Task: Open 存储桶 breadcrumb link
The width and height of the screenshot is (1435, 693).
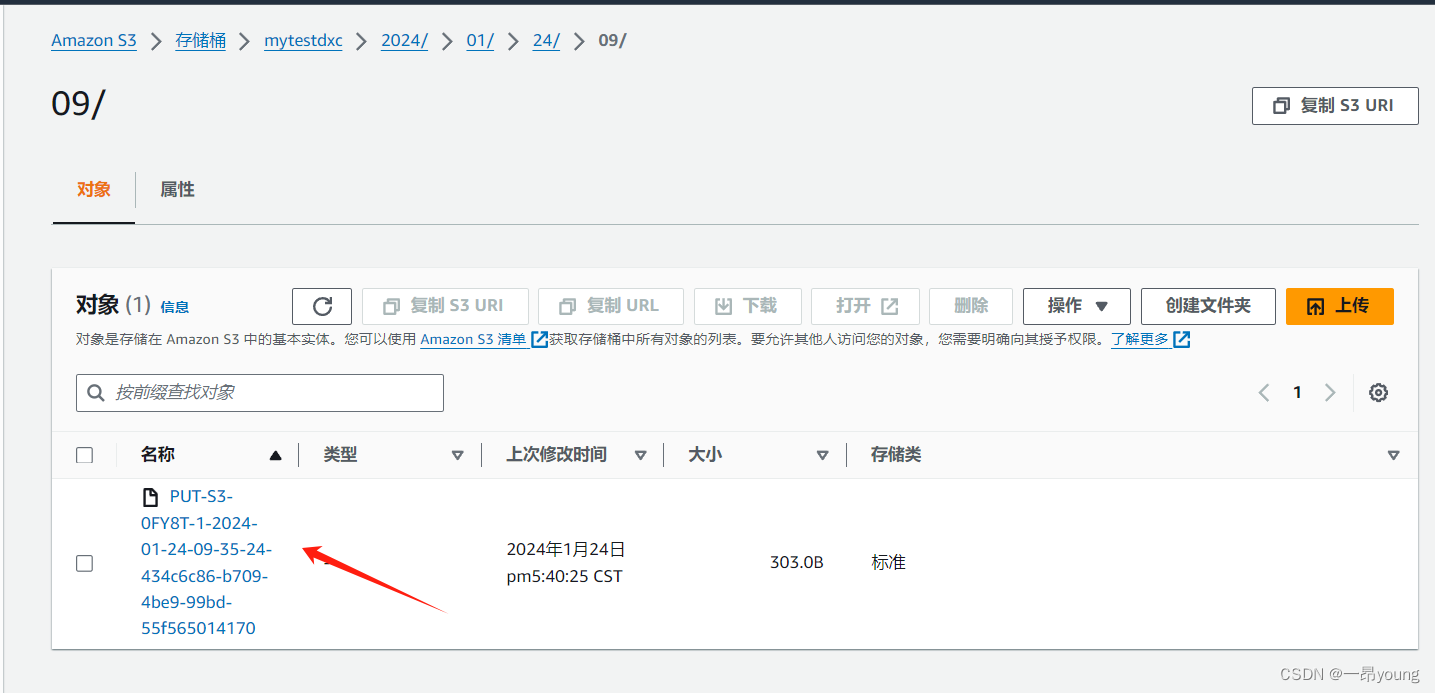Action: (x=200, y=41)
